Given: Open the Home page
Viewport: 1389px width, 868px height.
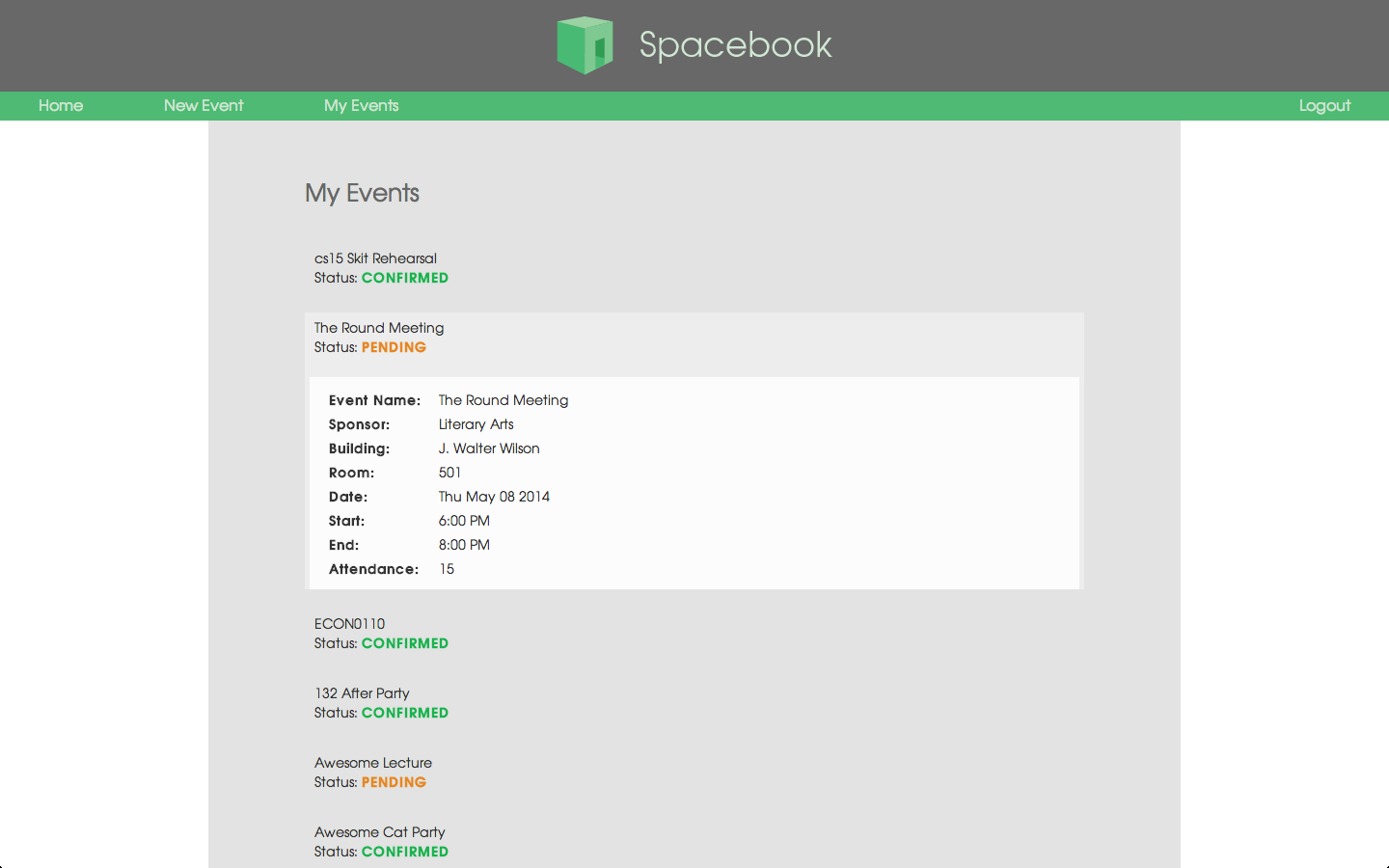Looking at the screenshot, I should [x=61, y=106].
